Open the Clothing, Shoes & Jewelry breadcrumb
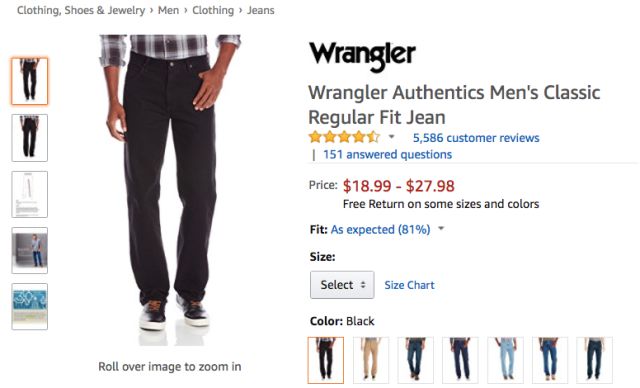640x388 pixels. pos(81,10)
